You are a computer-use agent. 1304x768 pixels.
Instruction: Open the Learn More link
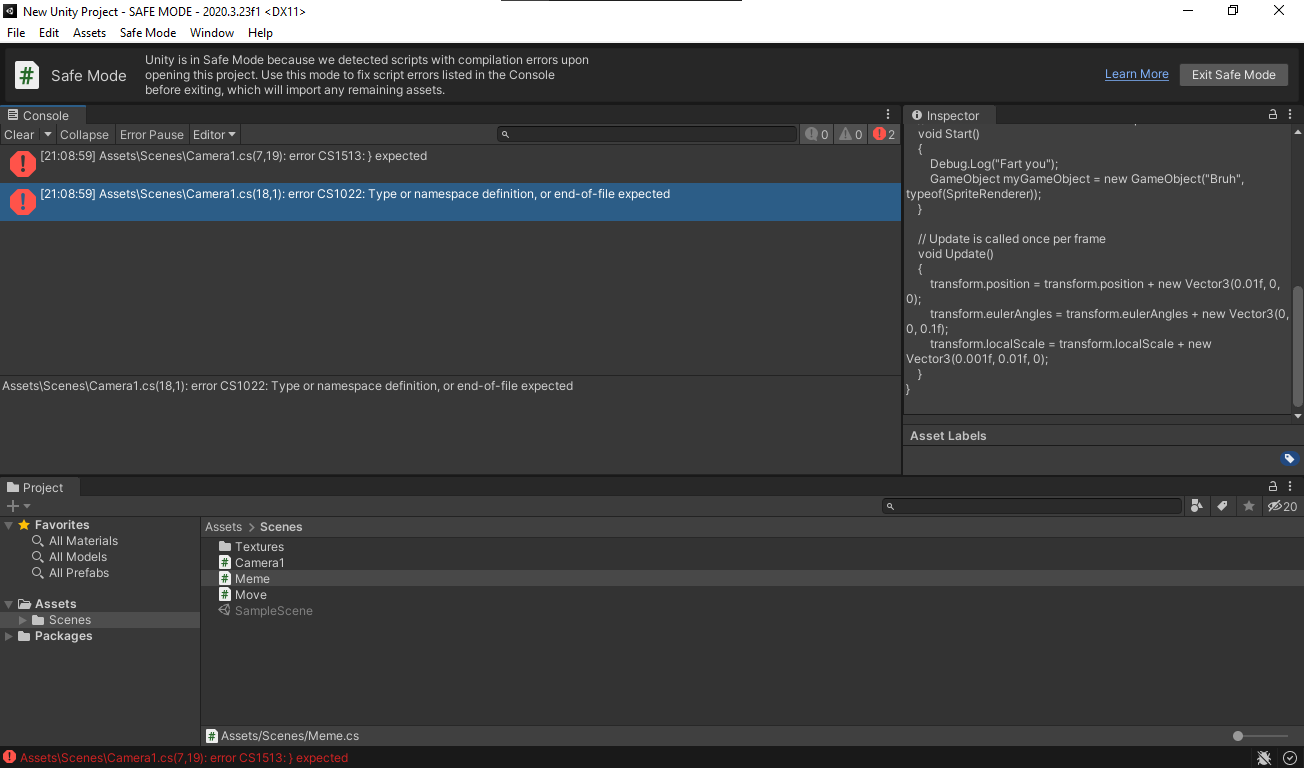1137,74
